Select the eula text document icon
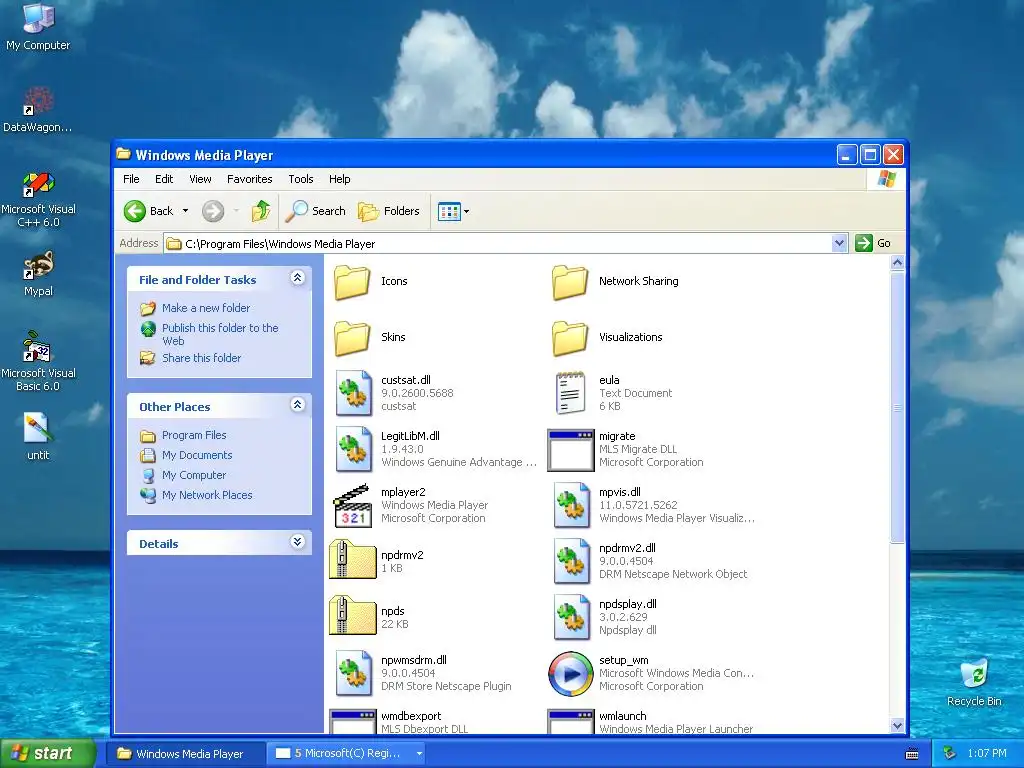 pyautogui.click(x=570, y=393)
